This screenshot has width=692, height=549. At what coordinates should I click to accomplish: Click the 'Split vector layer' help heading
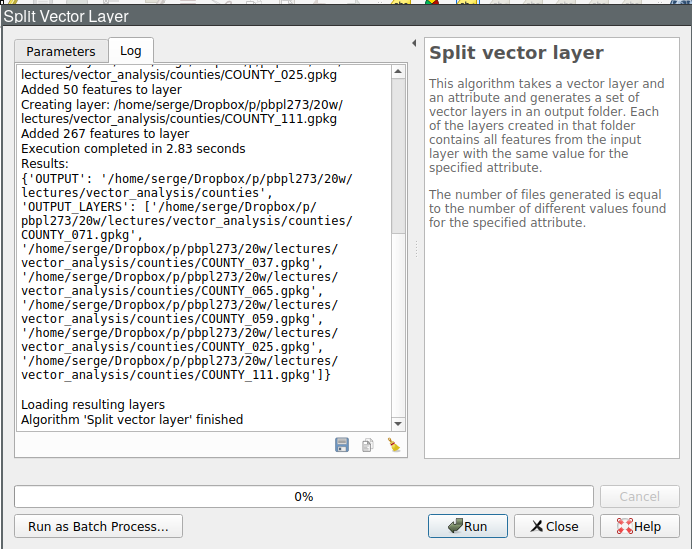click(516, 53)
